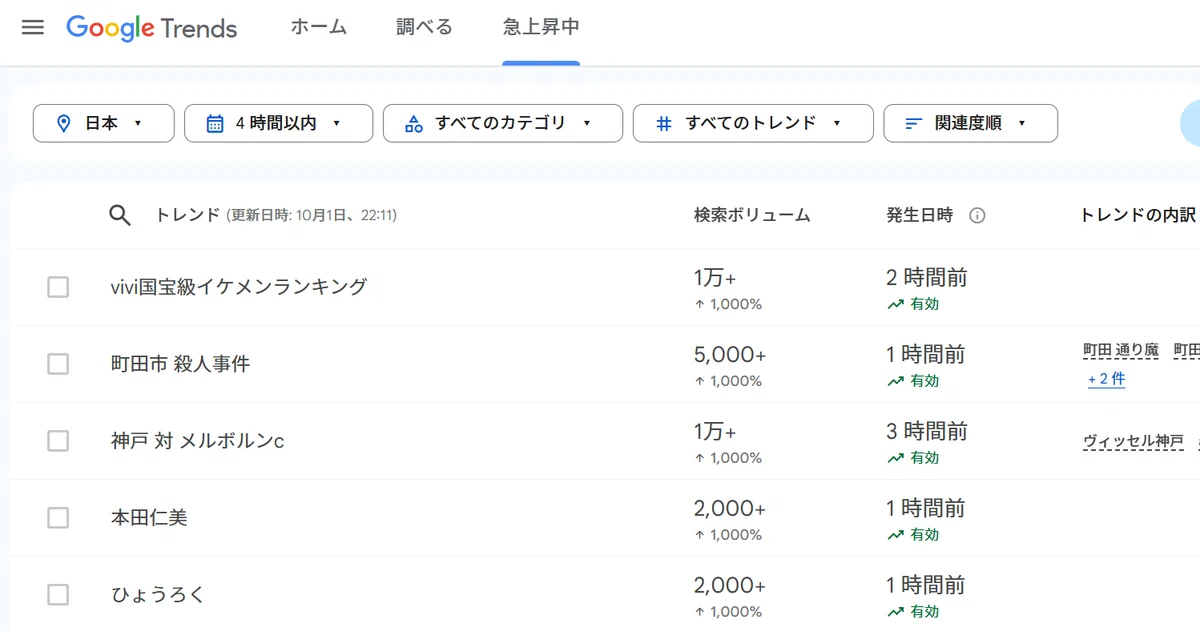
Task: Check the box for 町田市 殺人事件
Action: pyautogui.click(x=58, y=364)
